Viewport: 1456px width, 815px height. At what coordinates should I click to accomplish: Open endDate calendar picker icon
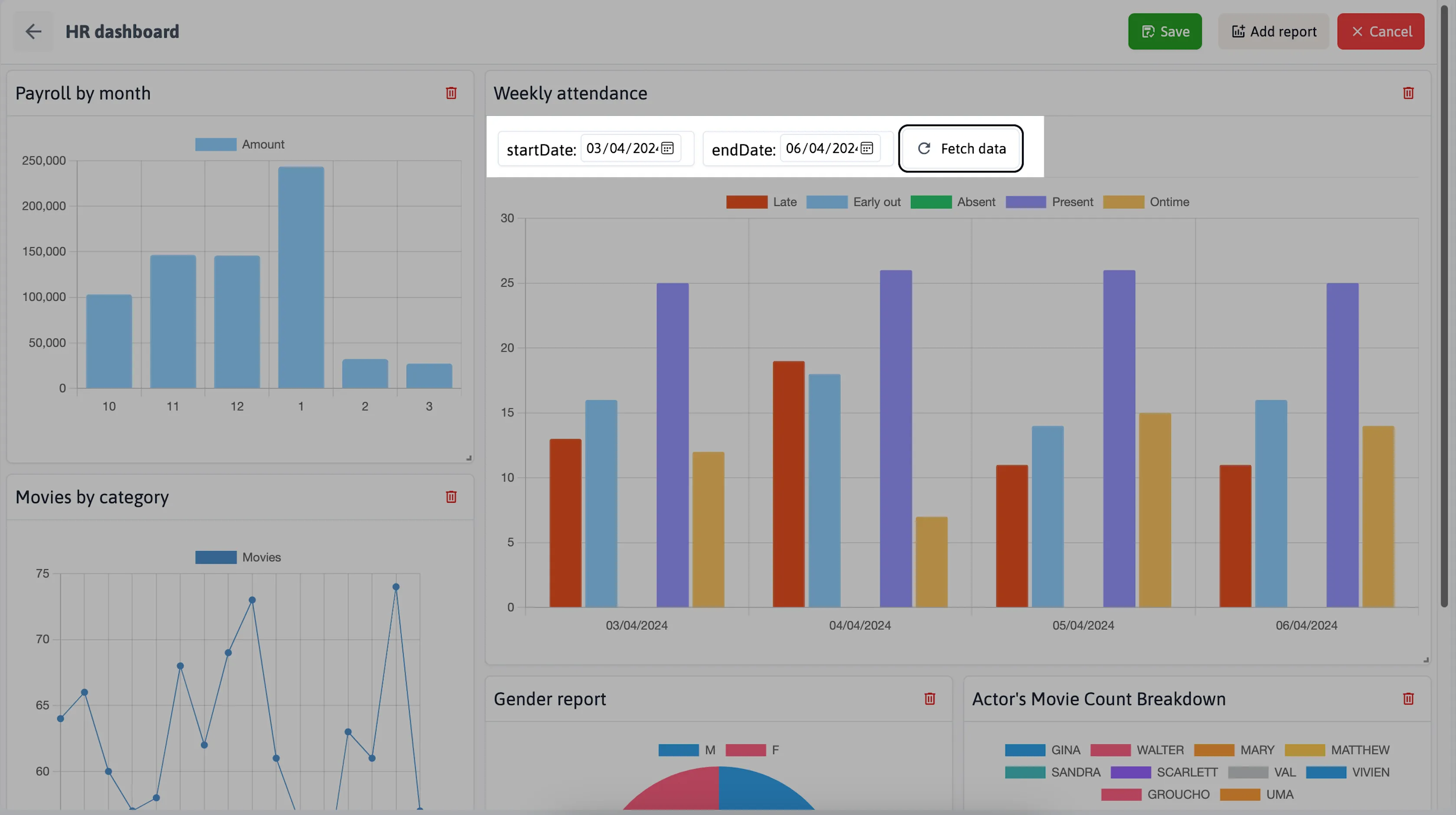click(x=867, y=148)
